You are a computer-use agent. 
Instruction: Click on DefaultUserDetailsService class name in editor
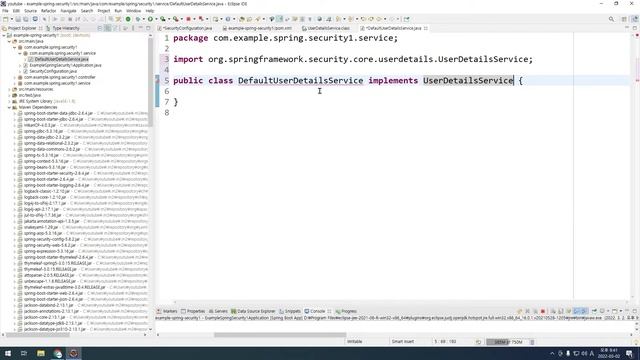(300, 80)
